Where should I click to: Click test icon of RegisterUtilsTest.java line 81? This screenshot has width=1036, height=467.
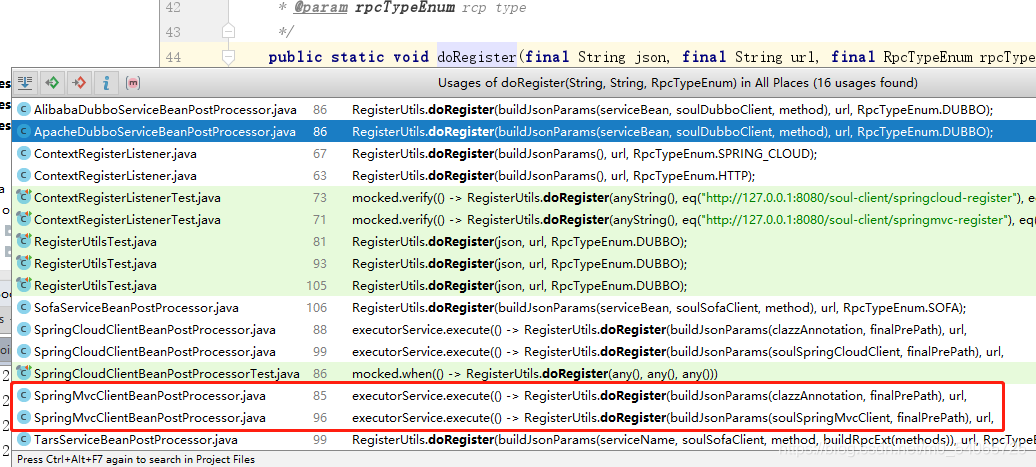(24, 242)
